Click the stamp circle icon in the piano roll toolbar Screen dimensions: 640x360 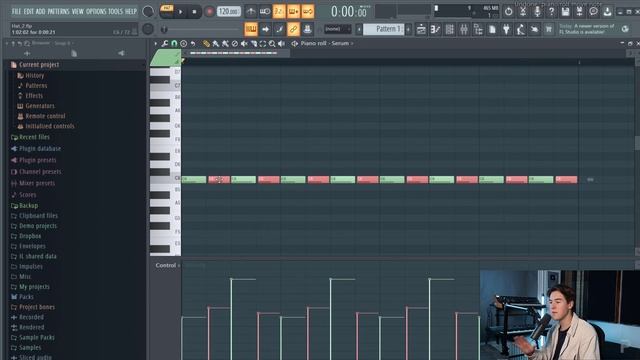point(184,44)
